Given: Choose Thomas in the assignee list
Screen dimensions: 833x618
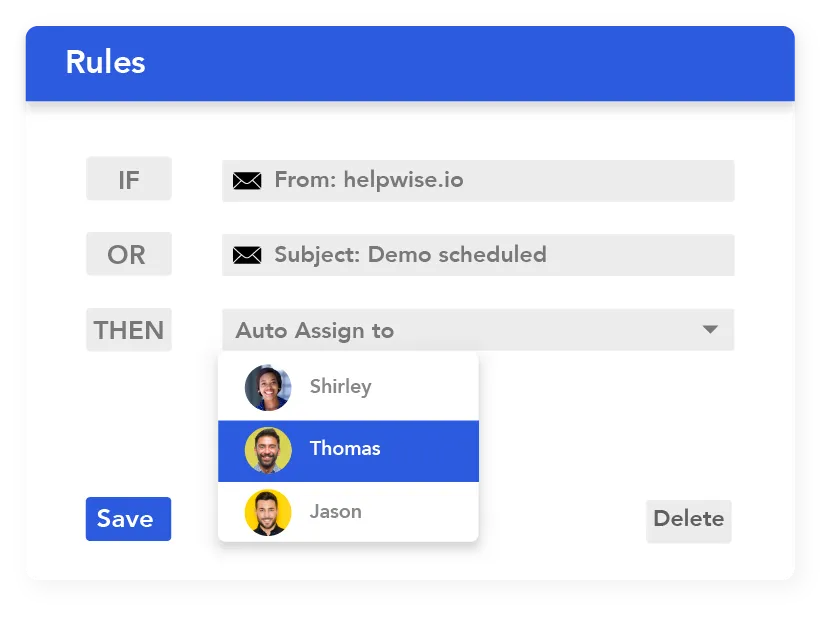Looking at the screenshot, I should coord(345,450).
